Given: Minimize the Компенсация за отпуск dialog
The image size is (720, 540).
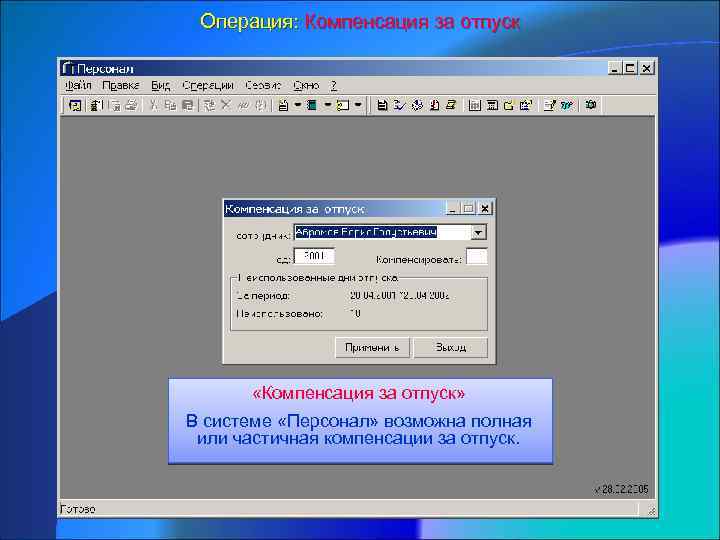Looking at the screenshot, I should [452, 209].
